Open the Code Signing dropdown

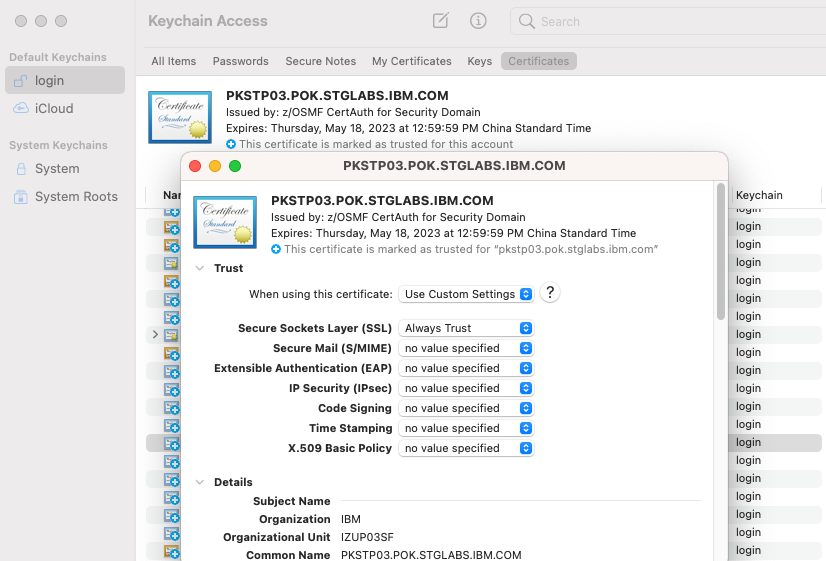466,408
